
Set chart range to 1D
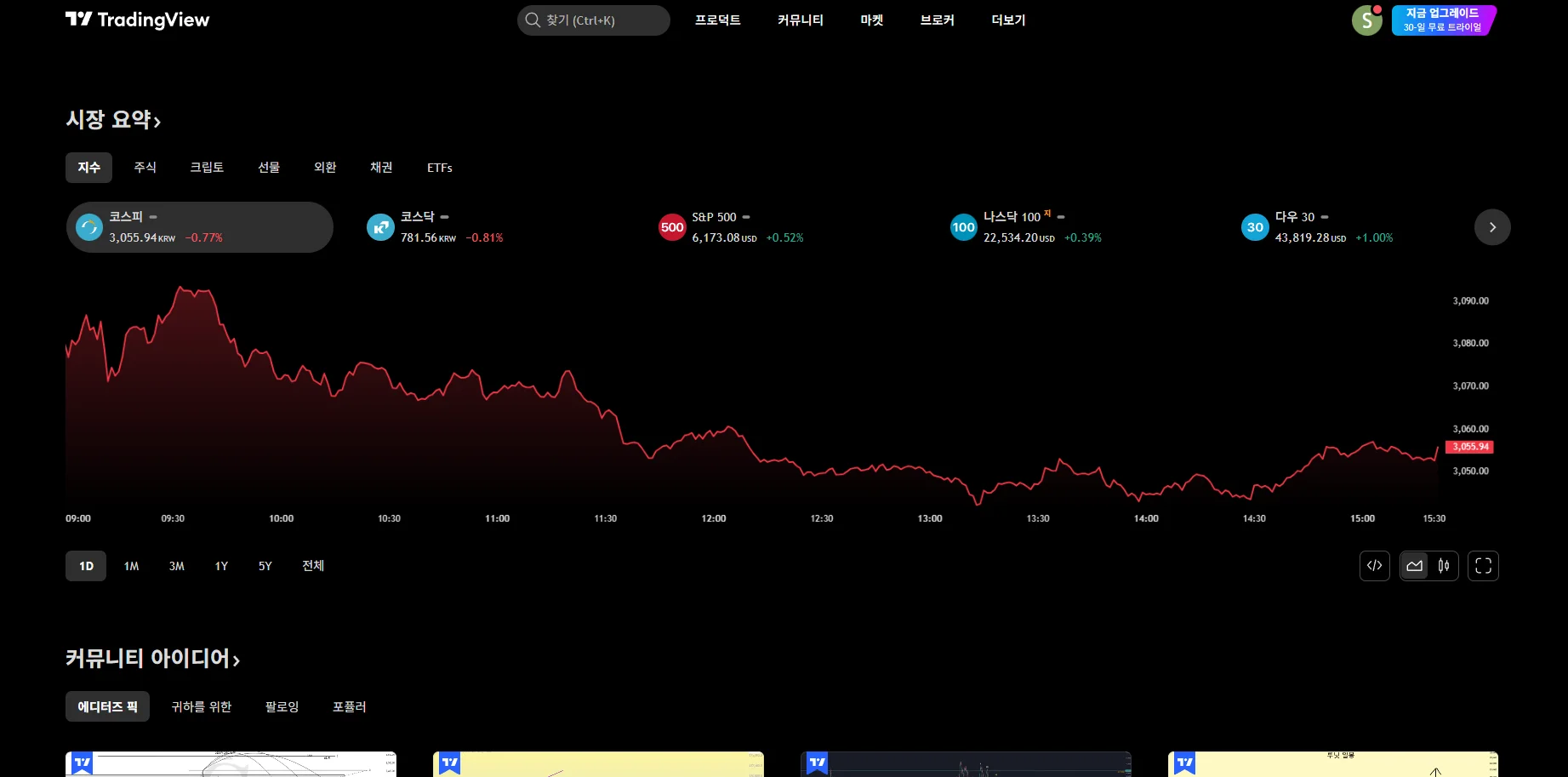pos(86,566)
